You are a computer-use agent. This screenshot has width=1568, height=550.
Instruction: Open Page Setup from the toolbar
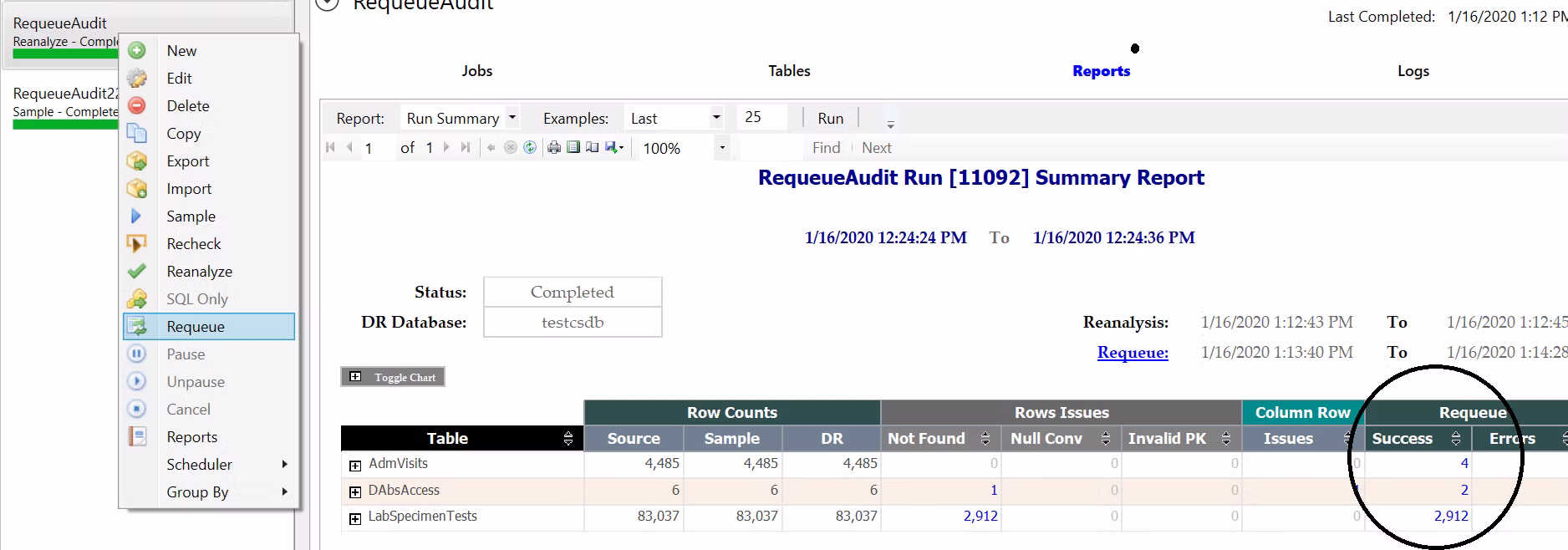tap(593, 148)
